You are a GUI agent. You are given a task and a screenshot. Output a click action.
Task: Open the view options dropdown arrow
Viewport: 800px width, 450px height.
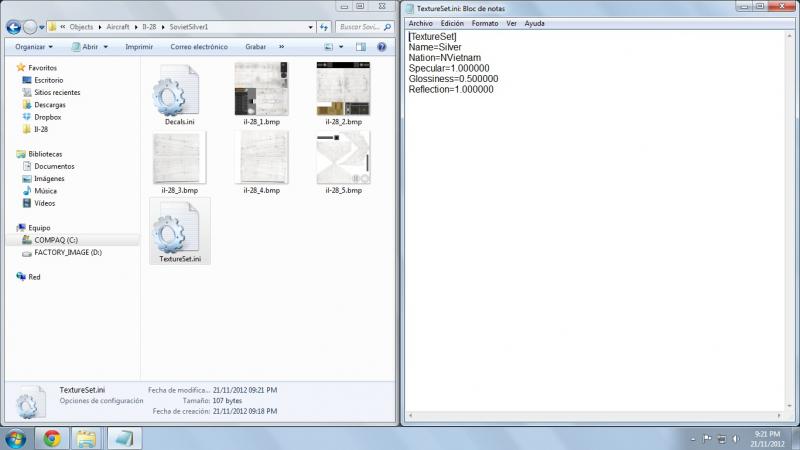coord(341,47)
